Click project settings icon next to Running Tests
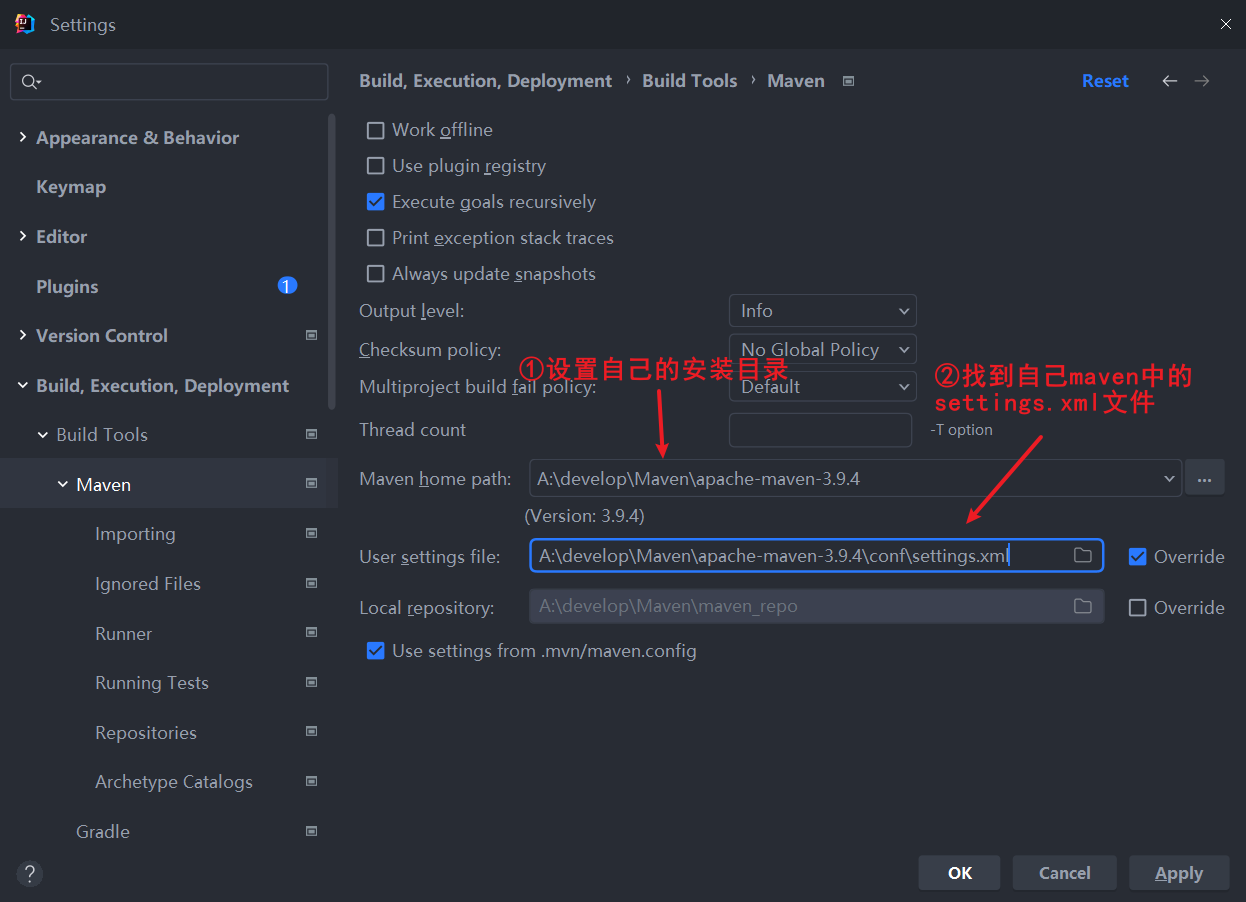Viewport: 1246px width, 902px height. [x=311, y=682]
